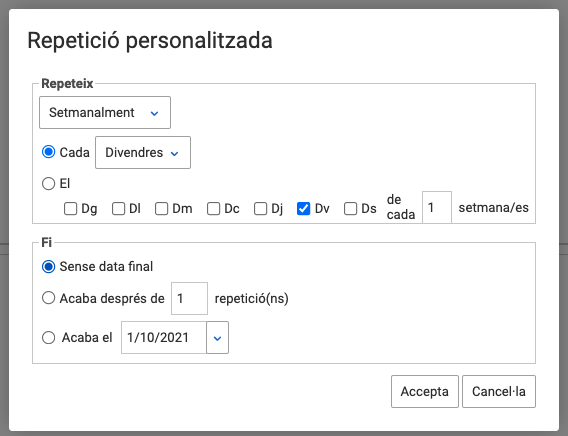
Task: Select the Acaba el radio option
Action: (x=48, y=338)
